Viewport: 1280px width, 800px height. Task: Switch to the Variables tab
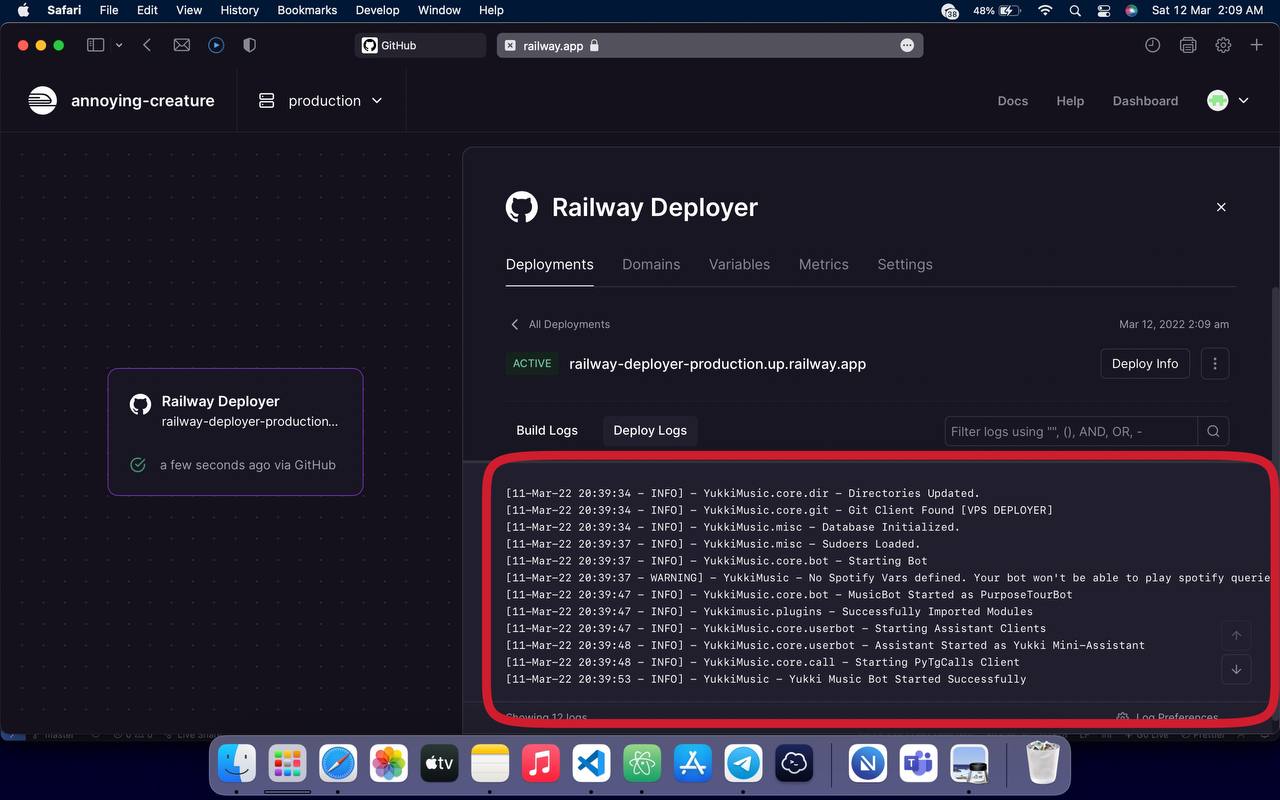(739, 264)
